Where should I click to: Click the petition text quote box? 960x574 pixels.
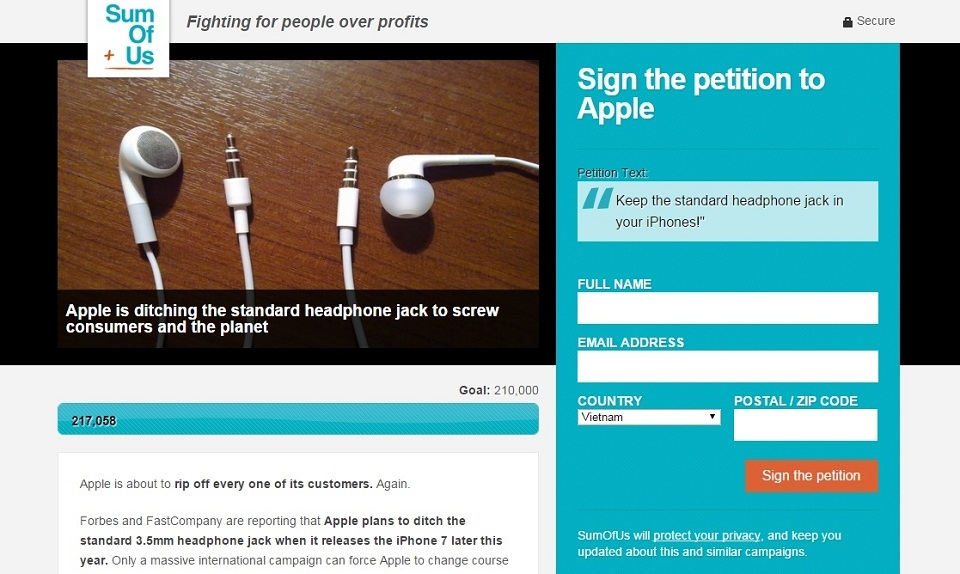pos(727,211)
